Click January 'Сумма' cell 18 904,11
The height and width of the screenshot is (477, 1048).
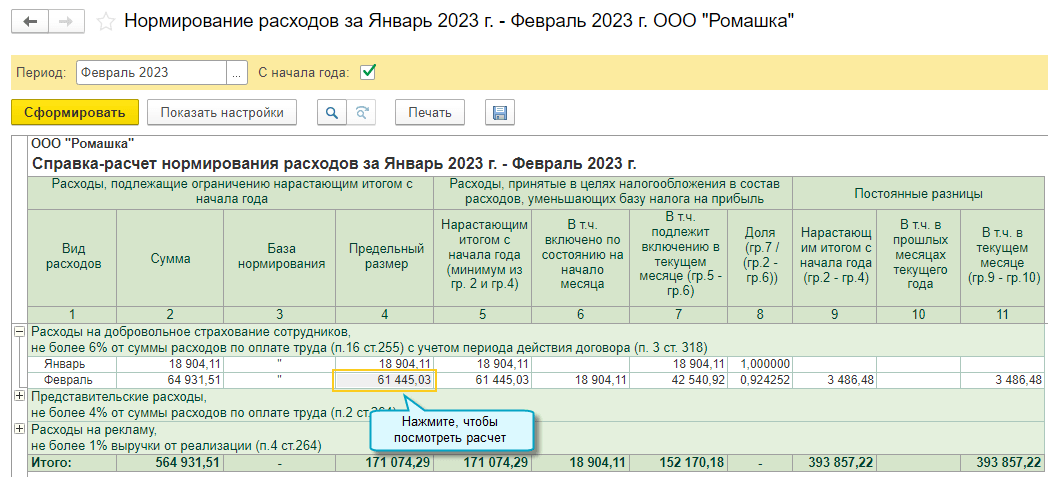[x=170, y=364]
